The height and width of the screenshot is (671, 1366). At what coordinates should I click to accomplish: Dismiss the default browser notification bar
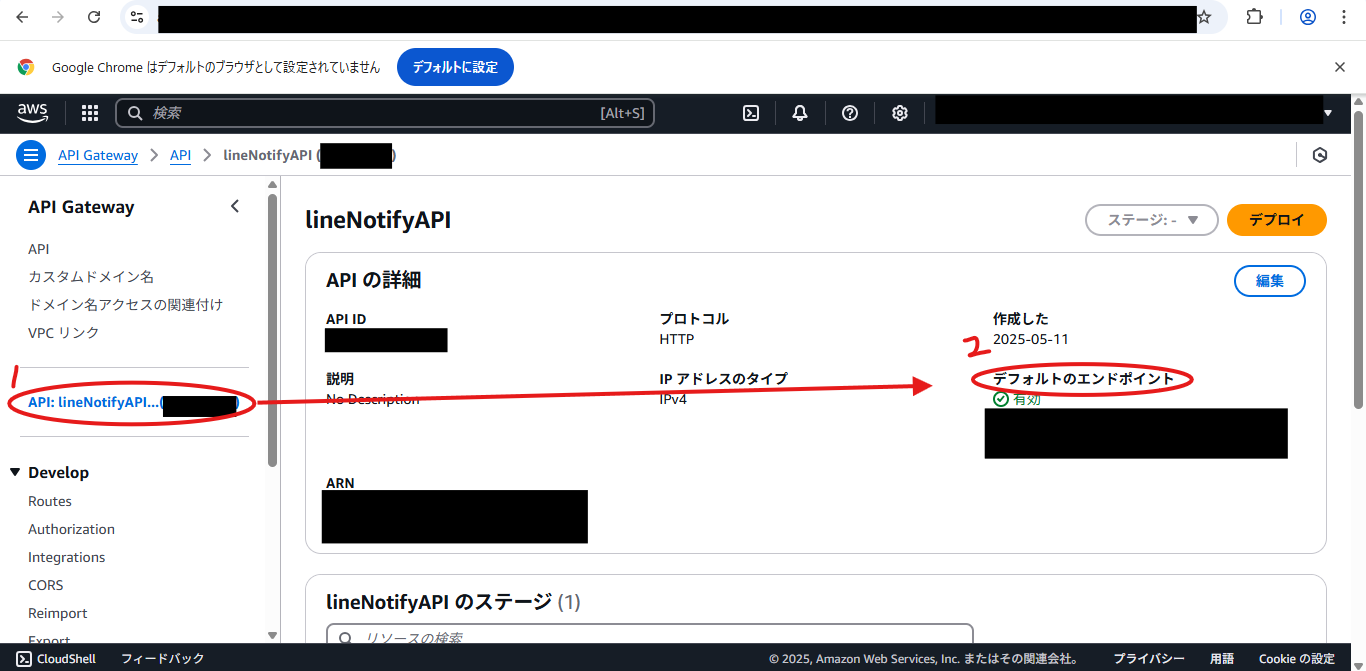point(1340,67)
